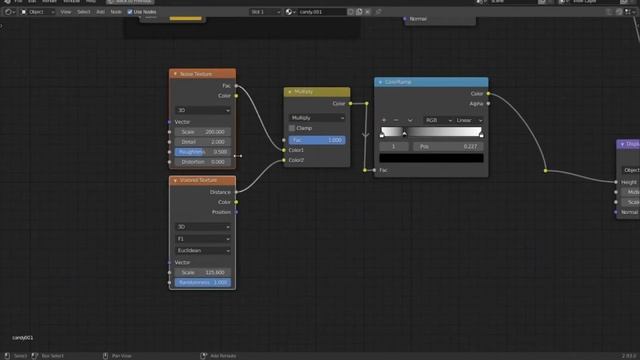Collapse the ColorRamp node
640x360 pixels.
[x=380, y=82]
